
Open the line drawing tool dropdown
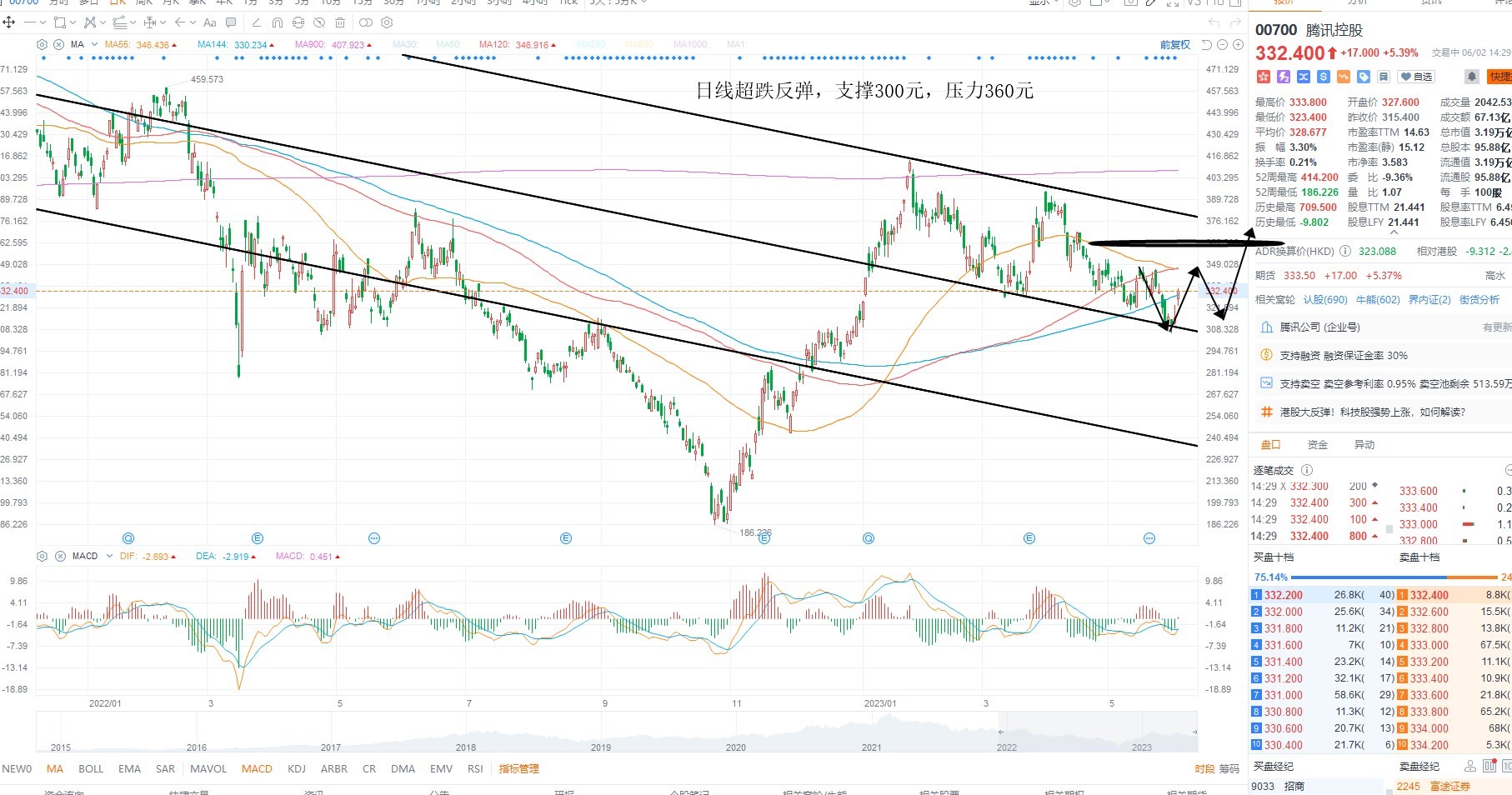[x=43, y=22]
